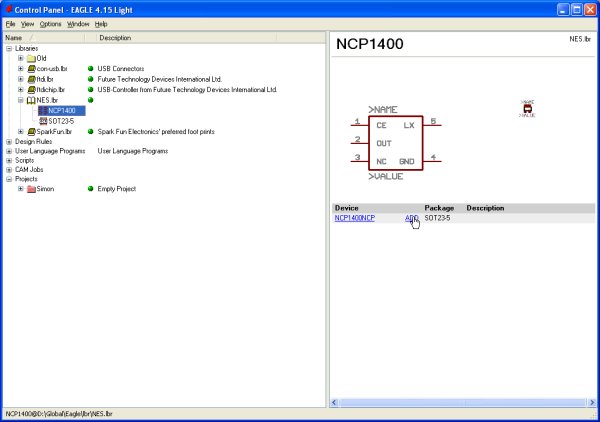Click the SOT23-5 package thumbnail preview
The image size is (600, 422).
527,109
